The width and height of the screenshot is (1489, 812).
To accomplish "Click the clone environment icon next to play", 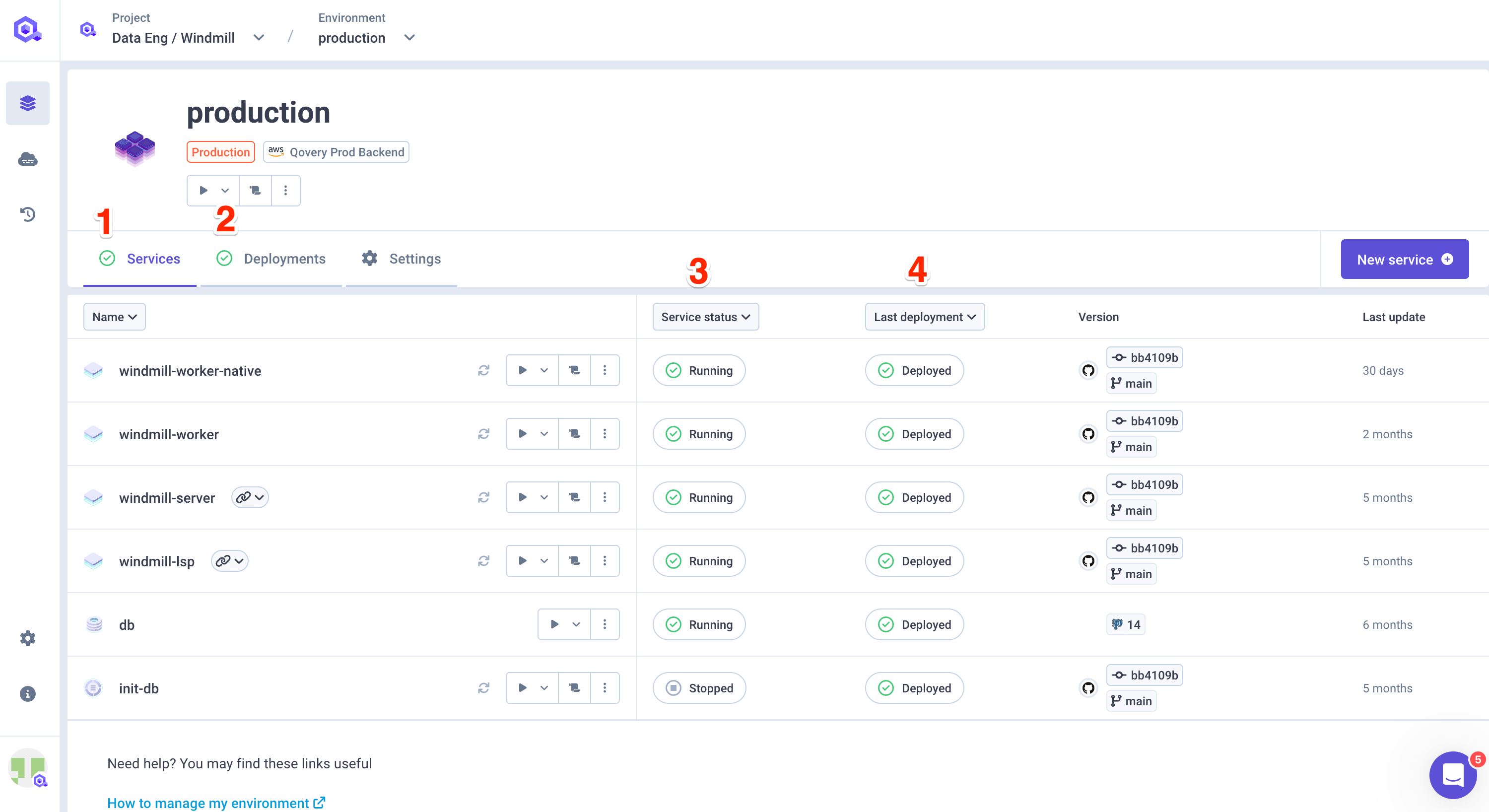I will coord(255,190).
